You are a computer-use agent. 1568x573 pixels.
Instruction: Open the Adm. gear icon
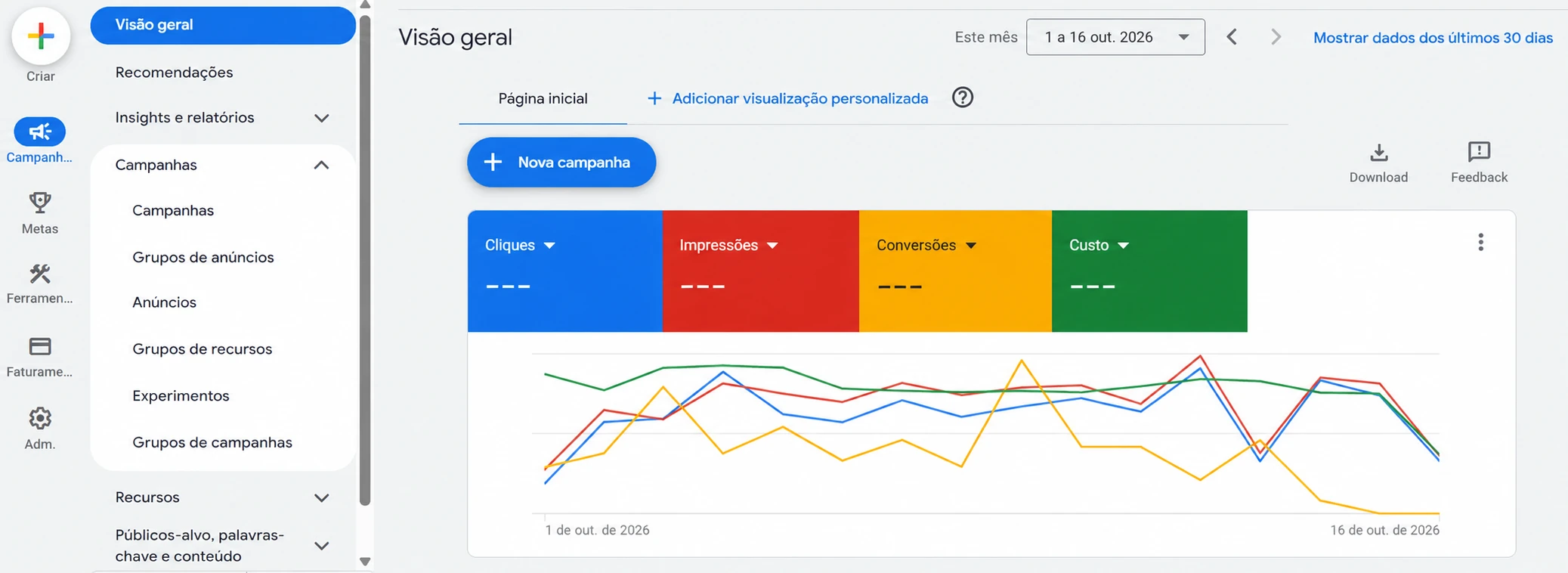click(x=40, y=418)
